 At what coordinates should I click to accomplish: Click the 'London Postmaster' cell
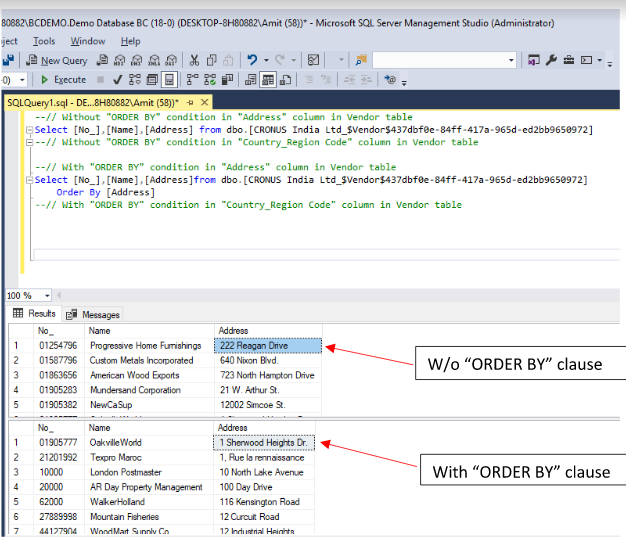pyautogui.click(x=149, y=472)
